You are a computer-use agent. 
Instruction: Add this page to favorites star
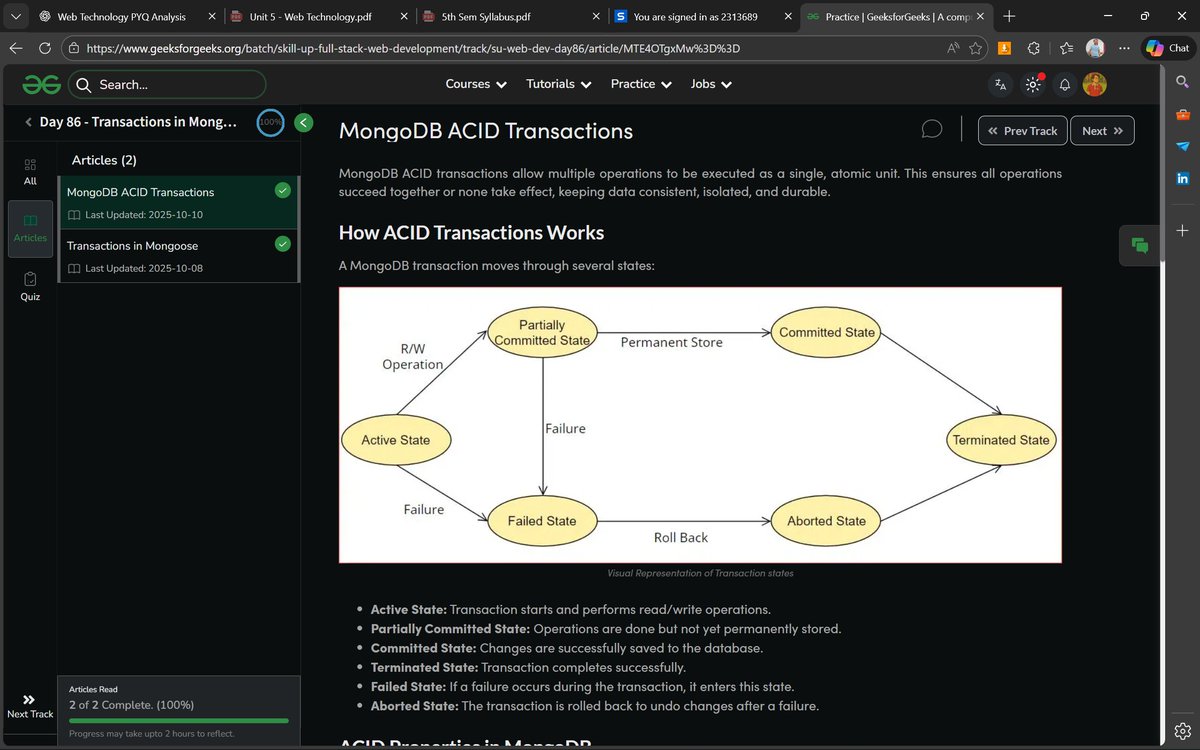pyautogui.click(x=975, y=48)
